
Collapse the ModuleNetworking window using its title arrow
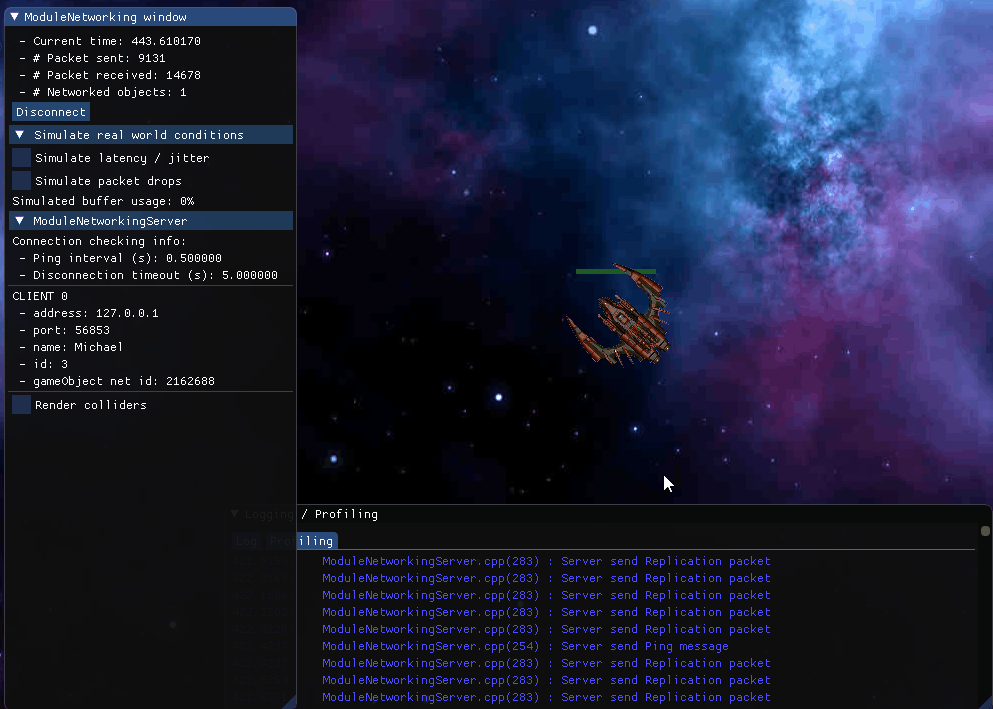click(x=15, y=17)
